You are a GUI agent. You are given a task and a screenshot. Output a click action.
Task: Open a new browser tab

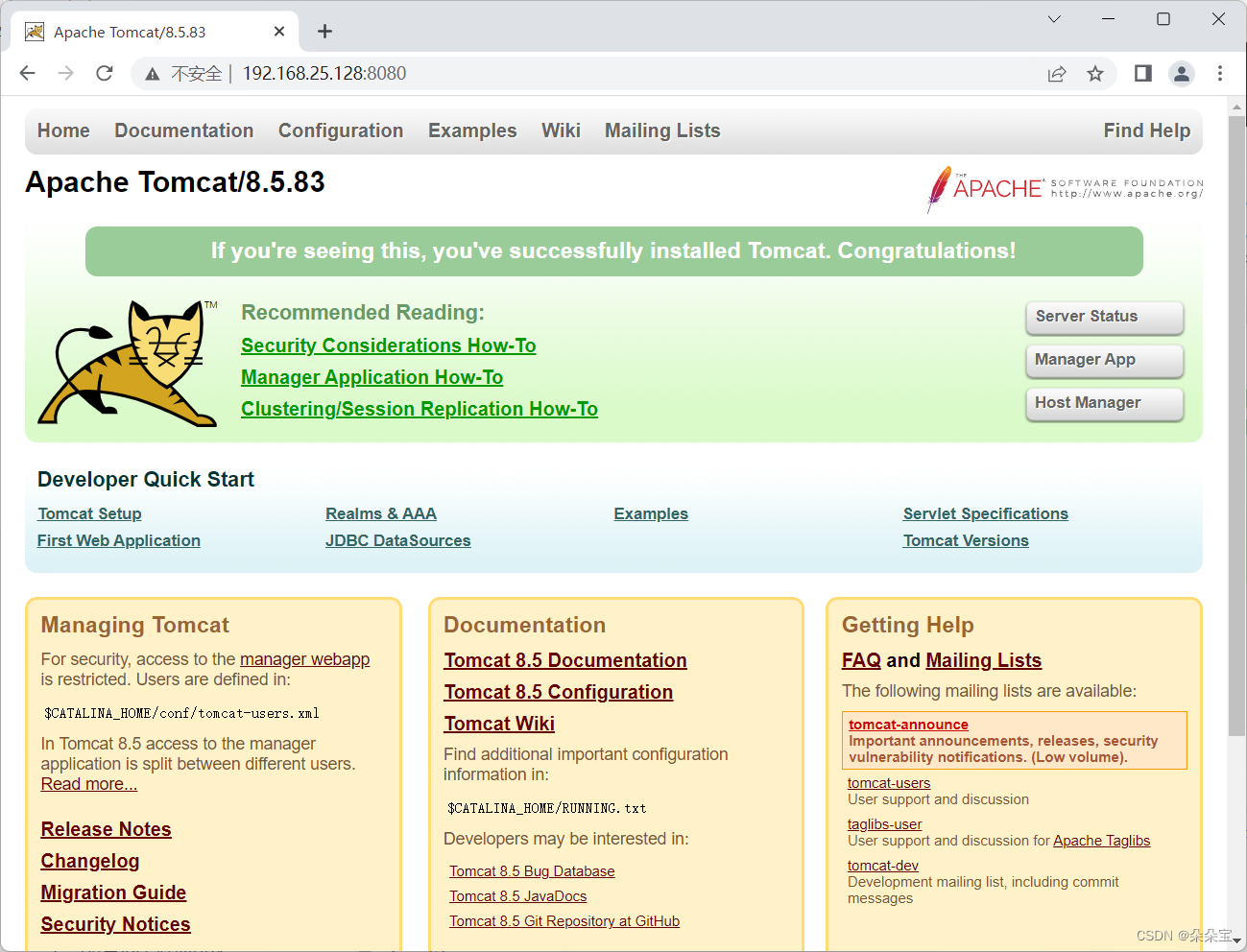(x=325, y=32)
